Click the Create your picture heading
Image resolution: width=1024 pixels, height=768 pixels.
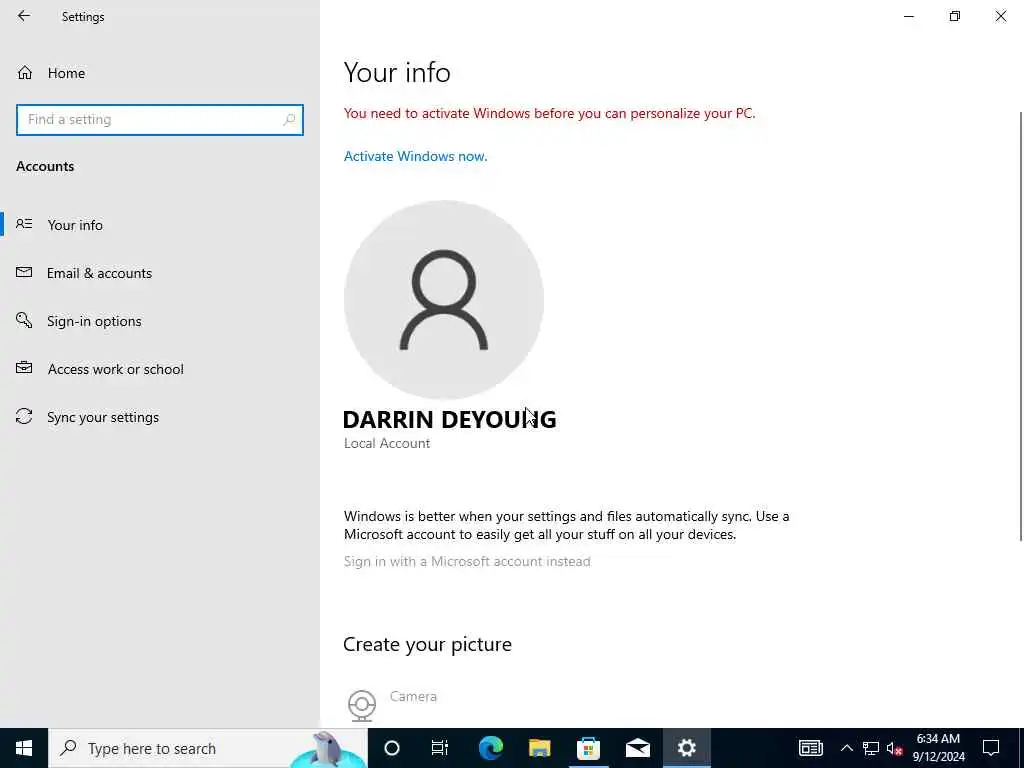click(427, 645)
